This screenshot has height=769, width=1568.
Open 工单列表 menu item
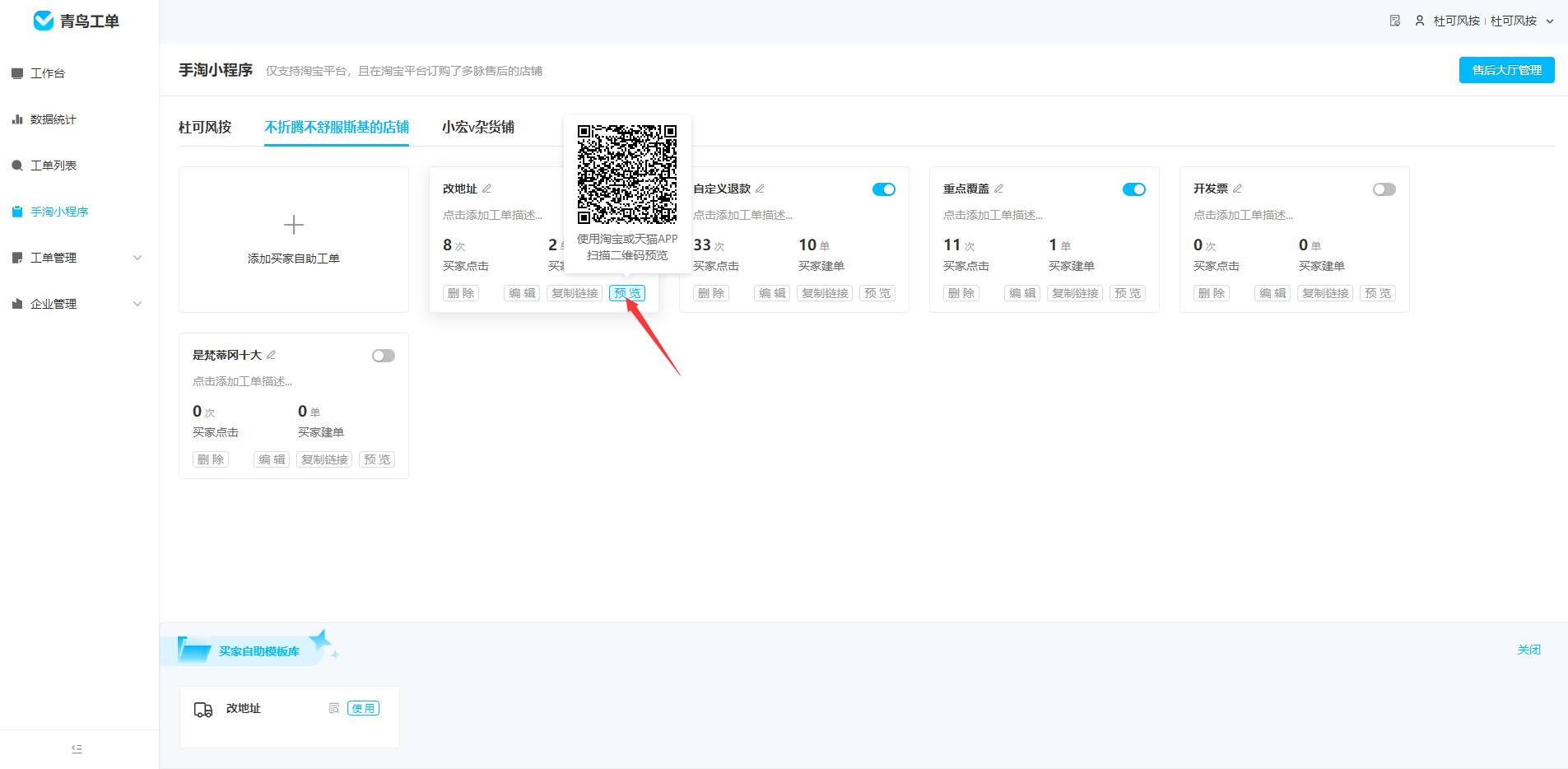pyautogui.click(x=54, y=165)
